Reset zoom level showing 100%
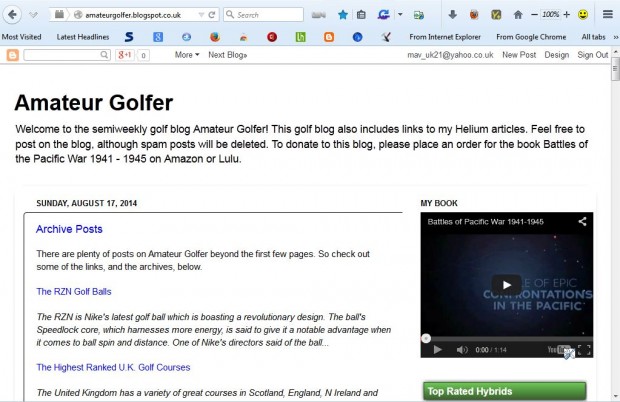Image resolution: width=620 pixels, height=402 pixels. pos(550,15)
